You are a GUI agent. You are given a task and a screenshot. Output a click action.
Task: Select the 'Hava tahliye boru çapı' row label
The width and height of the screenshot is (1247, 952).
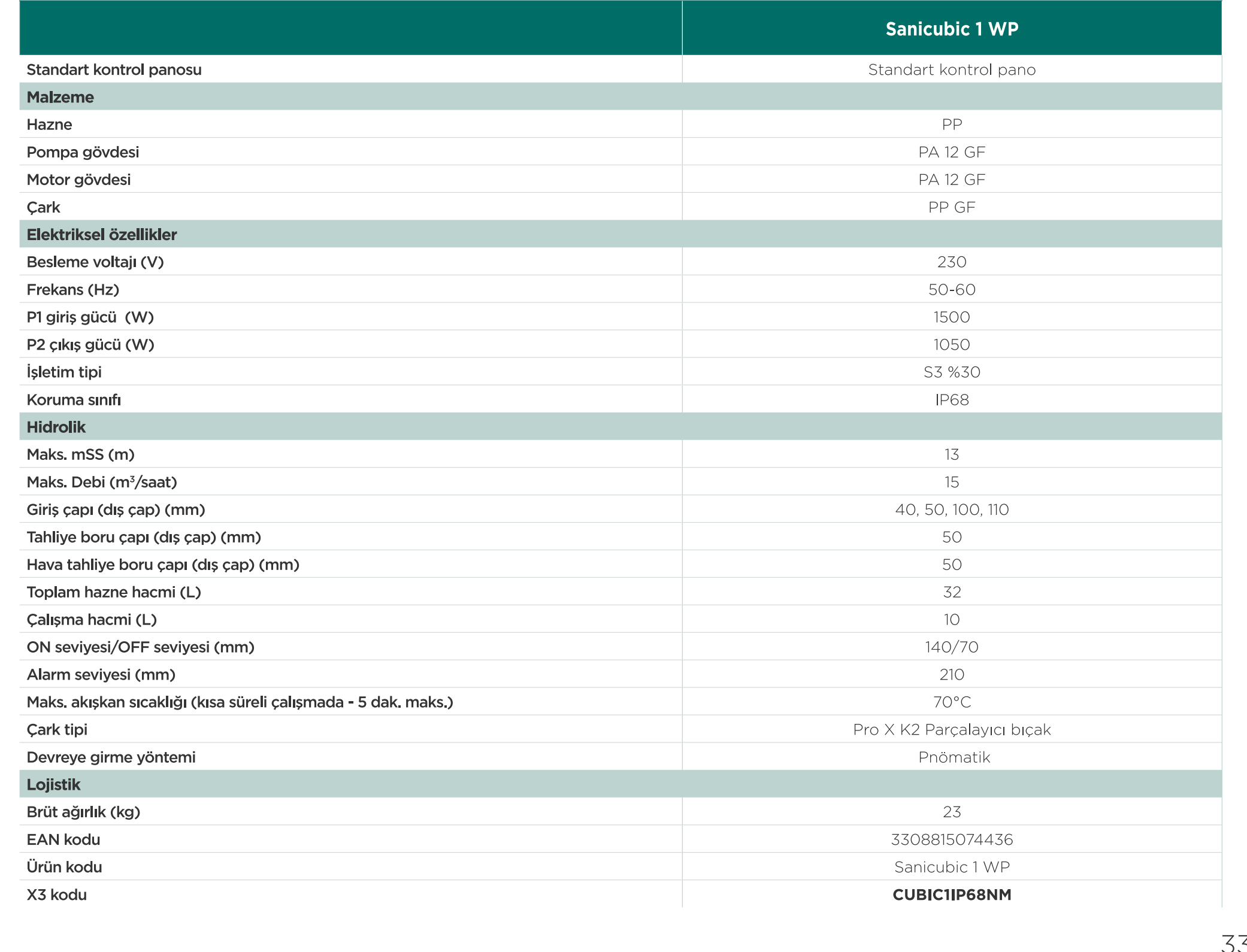163,565
